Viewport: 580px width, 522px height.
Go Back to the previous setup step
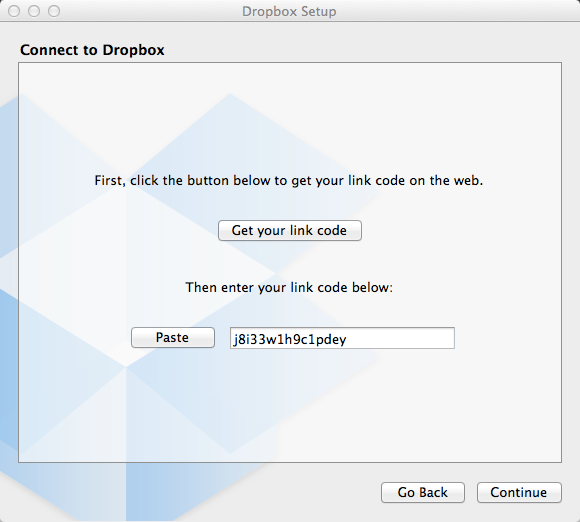pos(423,492)
